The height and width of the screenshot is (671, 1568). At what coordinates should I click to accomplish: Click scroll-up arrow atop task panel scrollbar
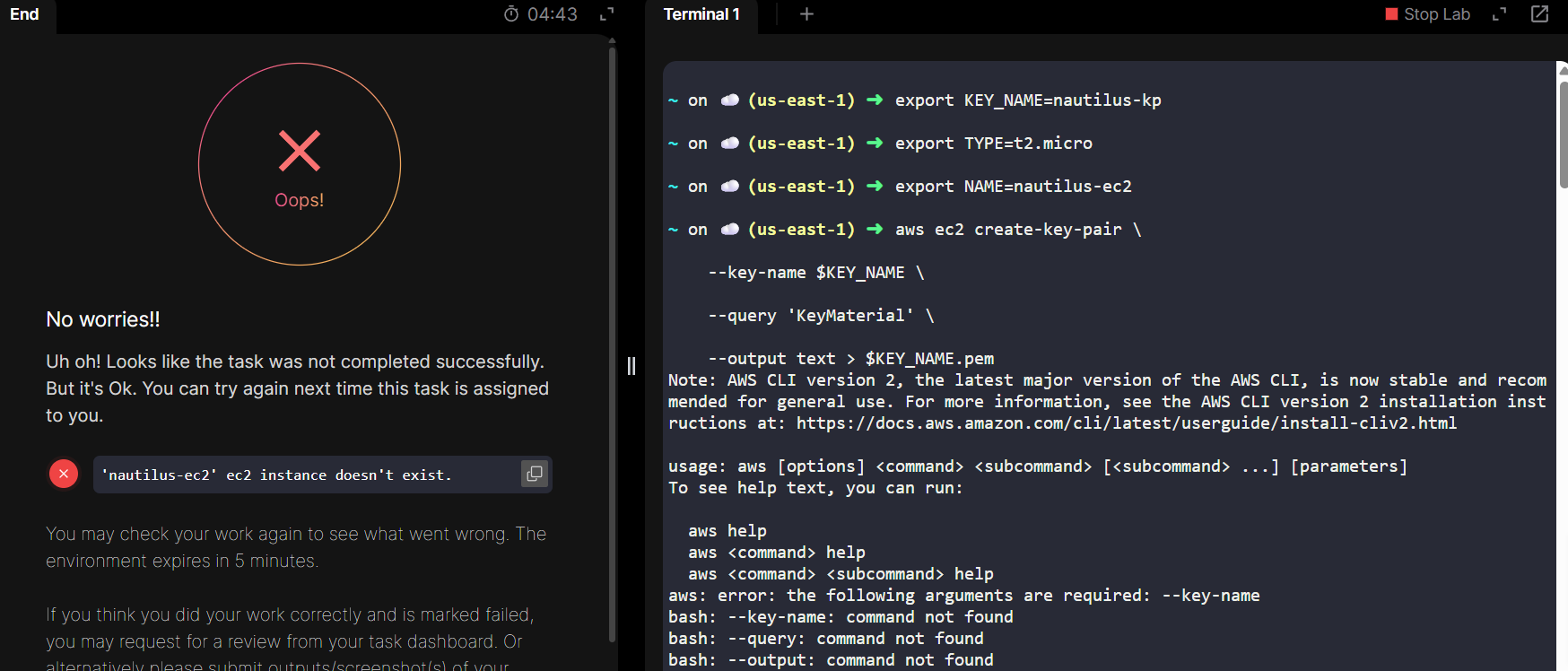click(x=613, y=40)
